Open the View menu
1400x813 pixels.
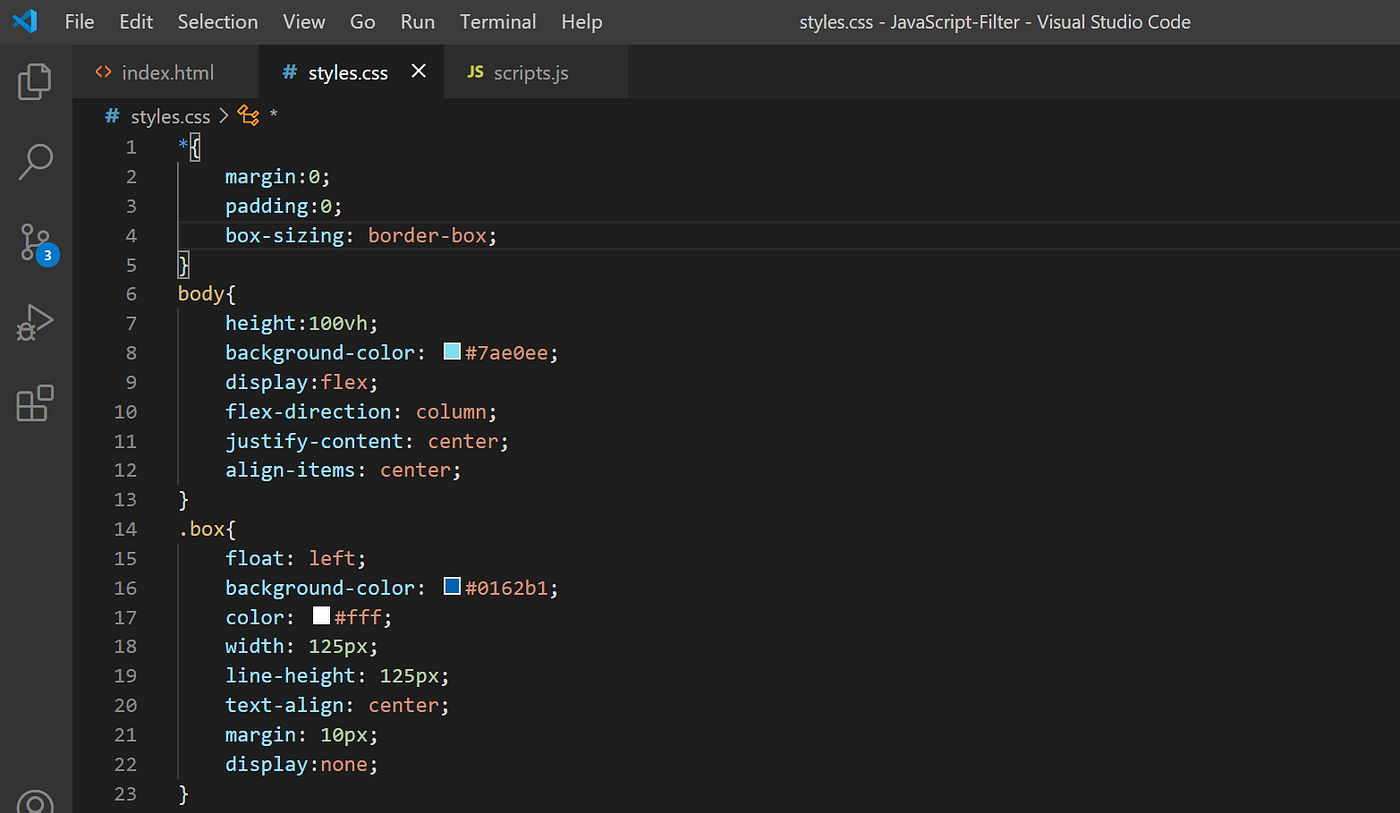304,22
